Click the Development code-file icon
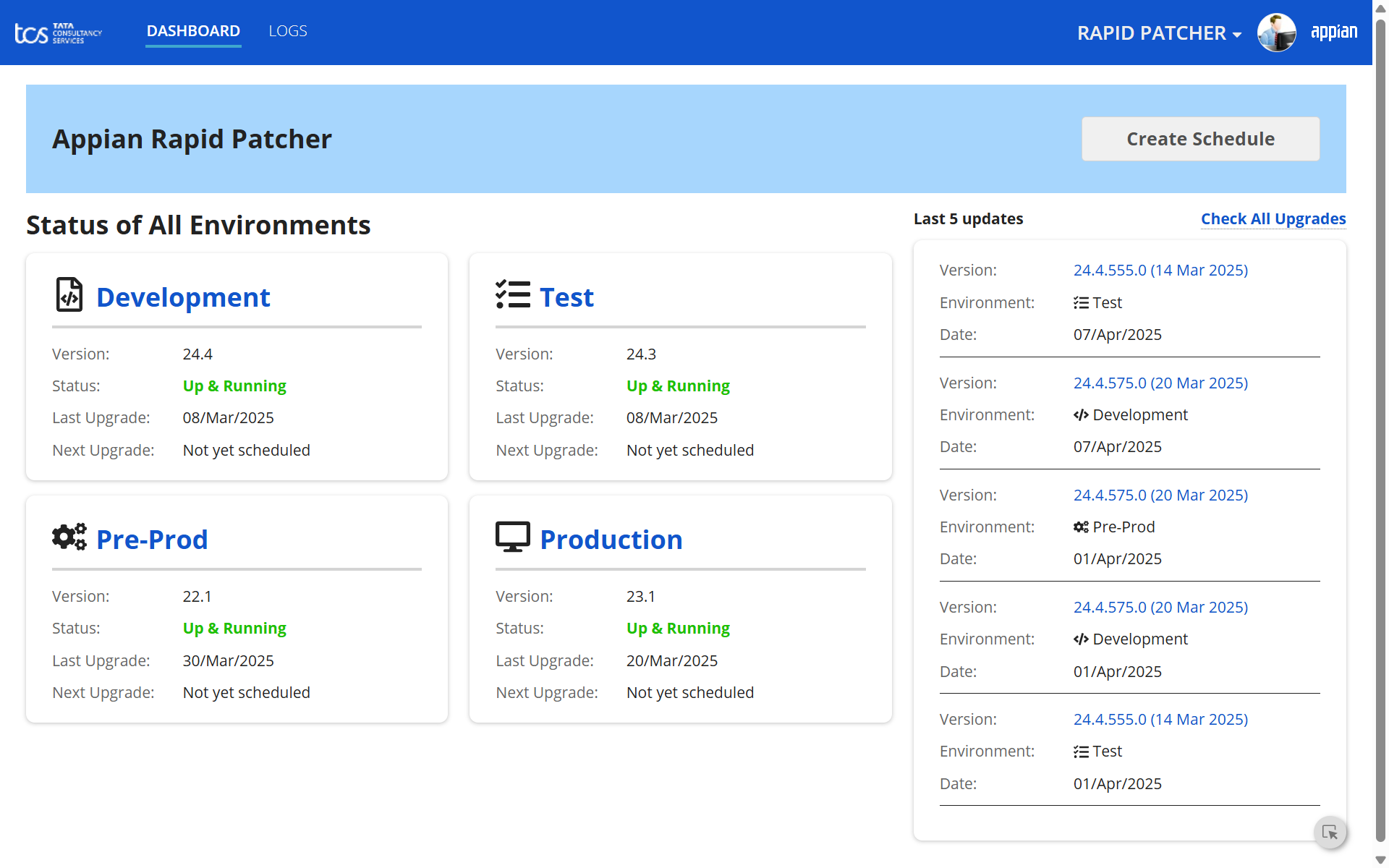The width and height of the screenshot is (1389, 868). (69, 295)
